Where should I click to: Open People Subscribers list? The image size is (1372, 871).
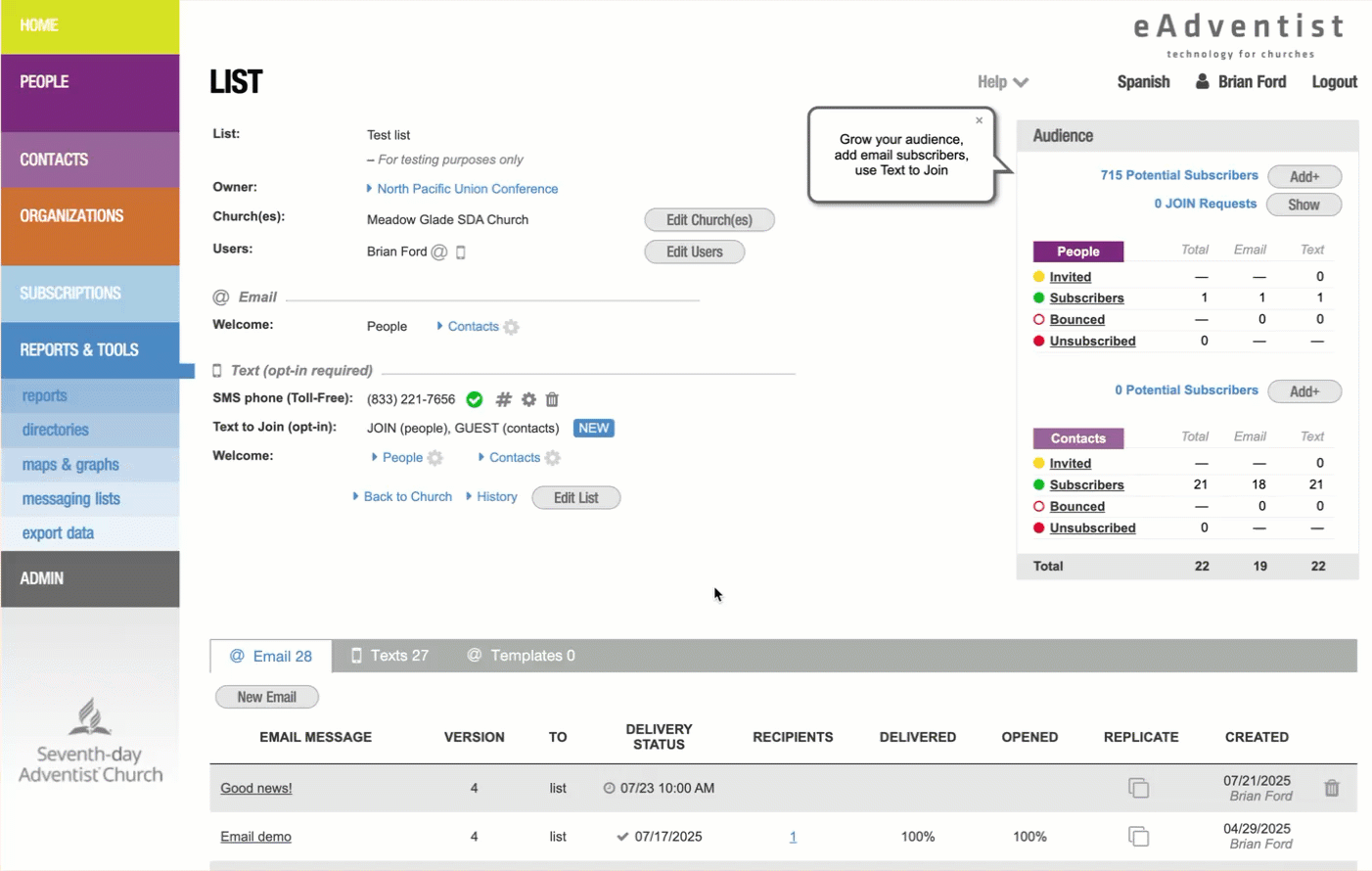[1086, 298]
